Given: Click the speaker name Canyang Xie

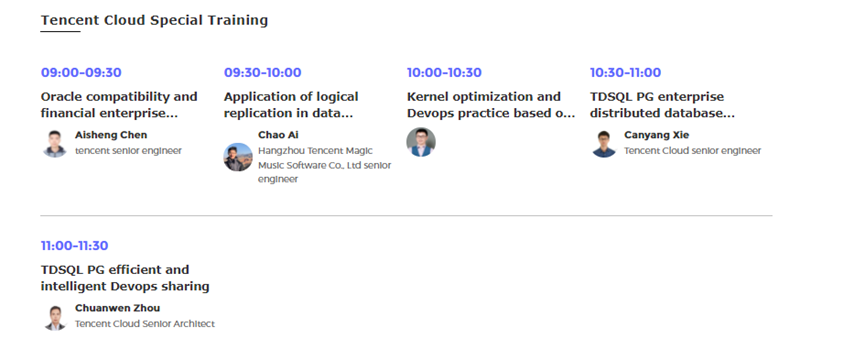Looking at the screenshot, I should point(656,135).
